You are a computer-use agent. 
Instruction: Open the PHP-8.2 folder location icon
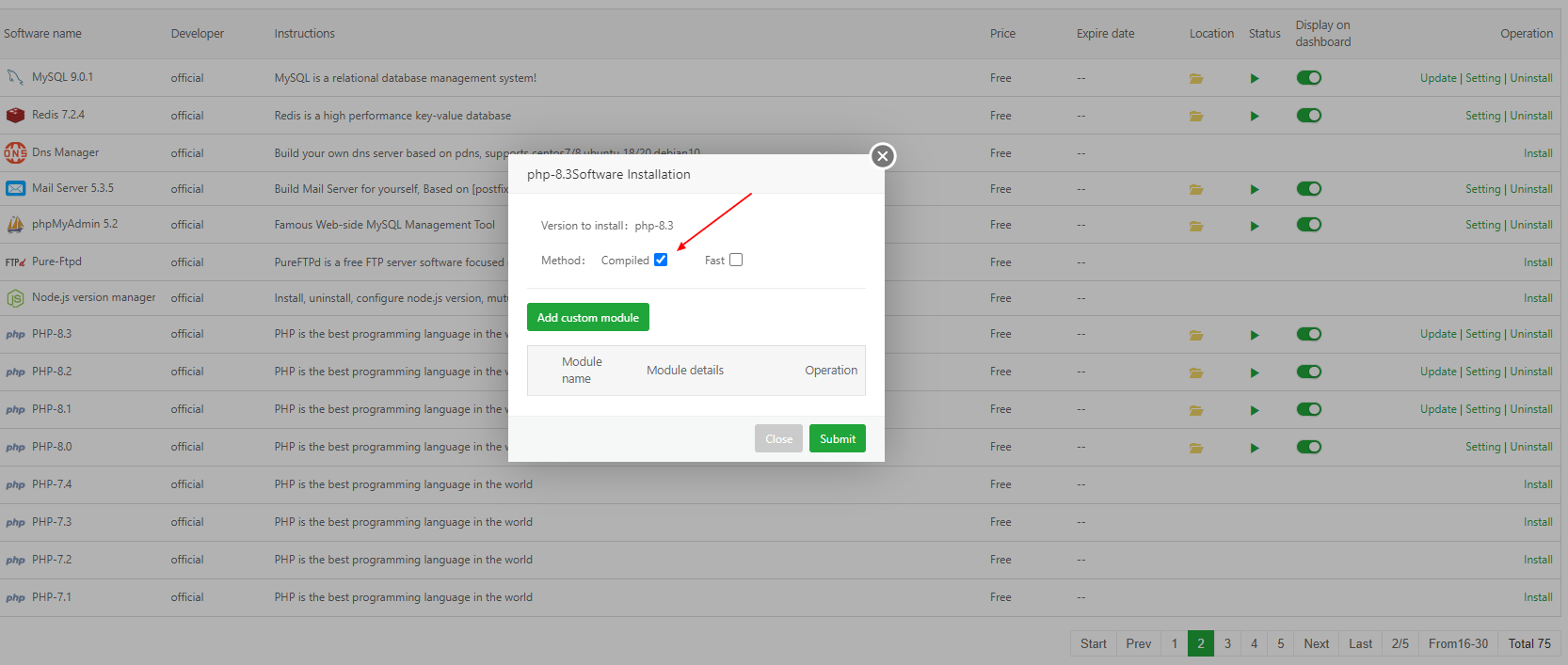[x=1195, y=372]
